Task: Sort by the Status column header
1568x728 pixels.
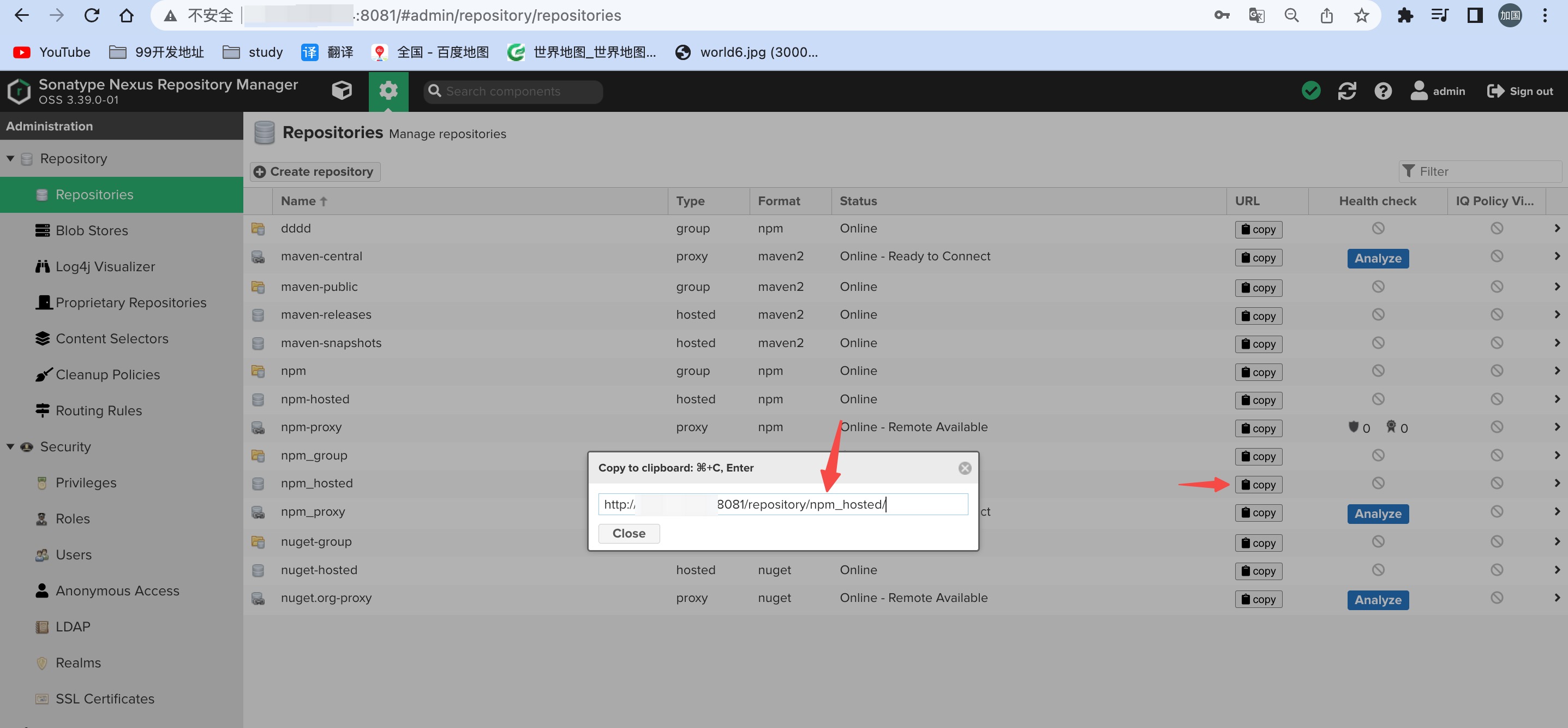Action: tap(1029, 201)
